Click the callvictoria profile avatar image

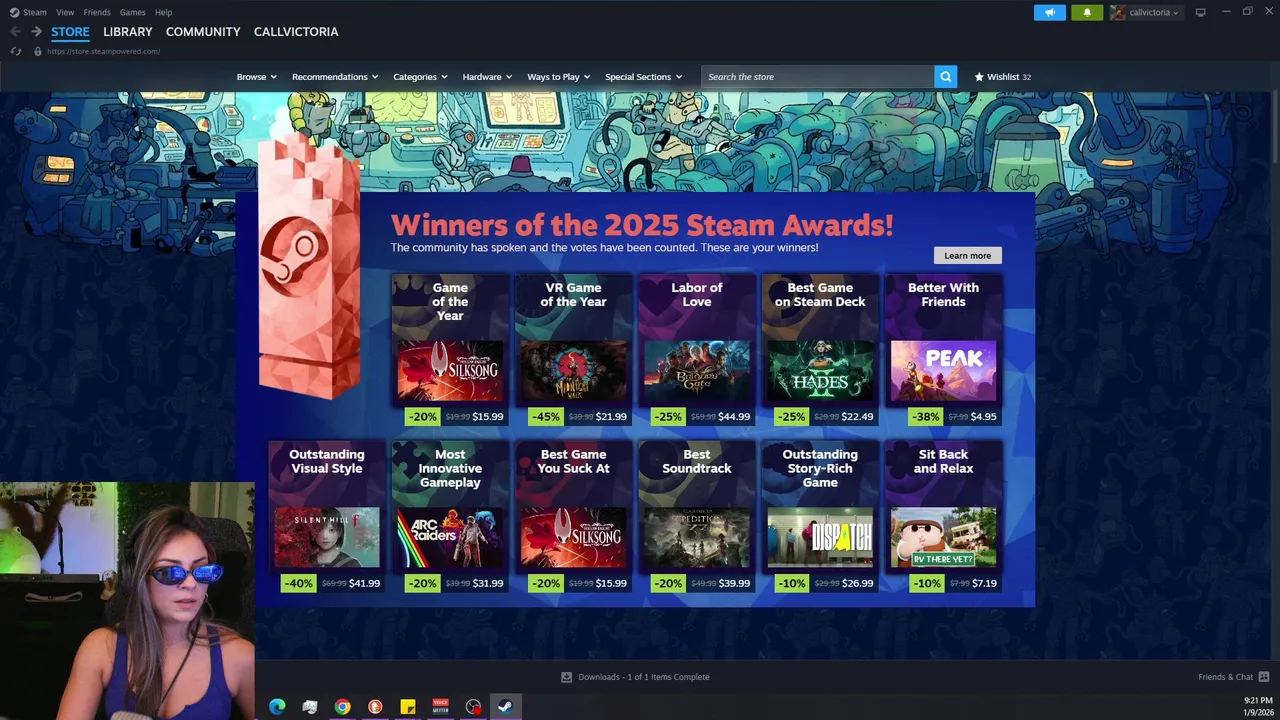1118,12
